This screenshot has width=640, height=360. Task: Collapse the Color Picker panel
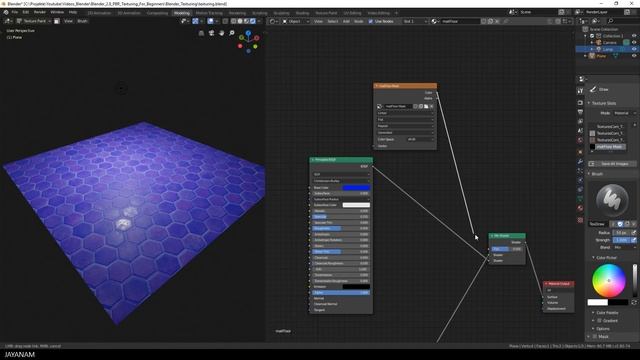point(605,258)
